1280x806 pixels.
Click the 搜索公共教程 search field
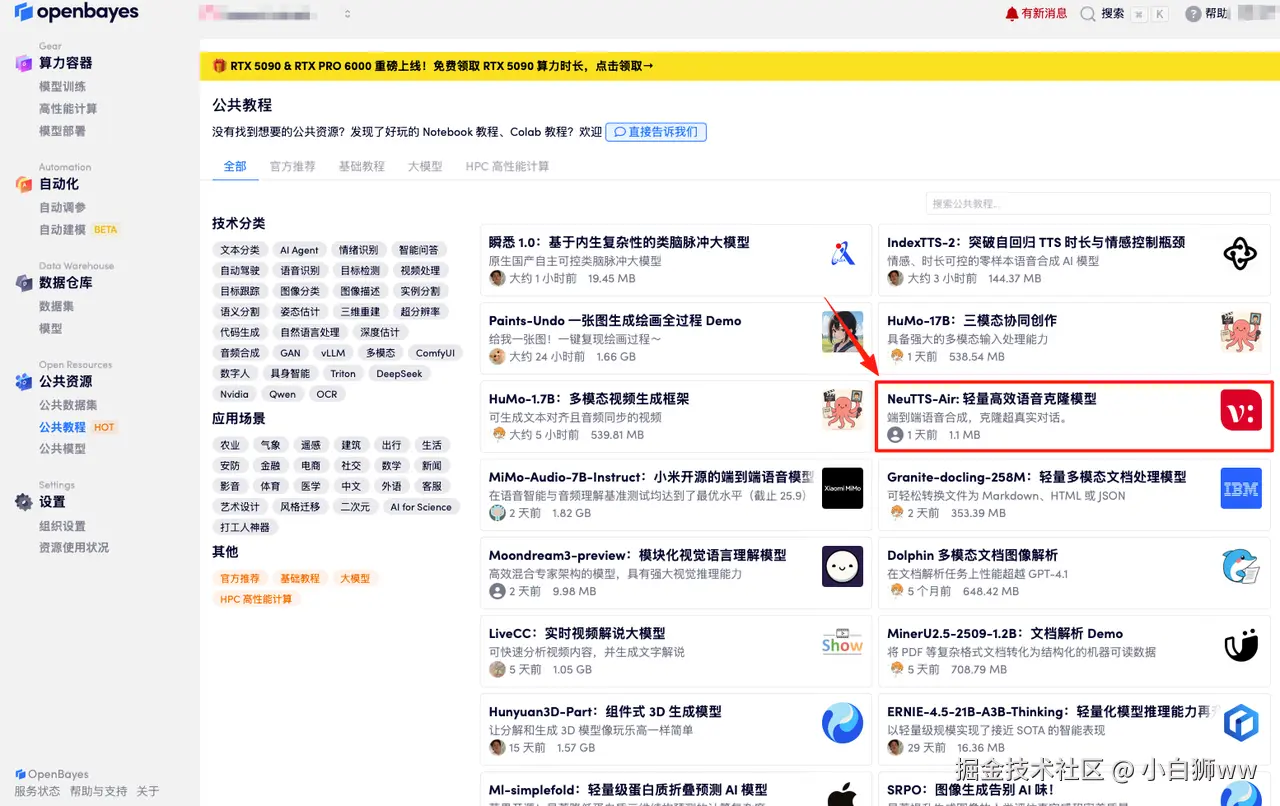click(1098, 204)
